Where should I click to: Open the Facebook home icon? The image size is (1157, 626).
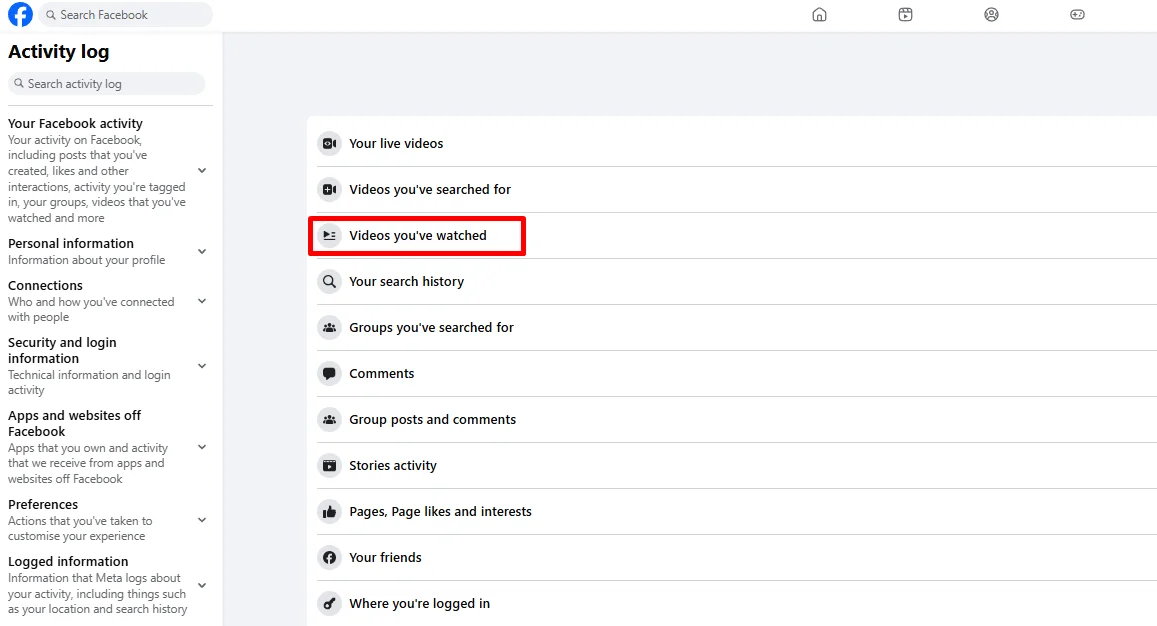[x=819, y=14]
